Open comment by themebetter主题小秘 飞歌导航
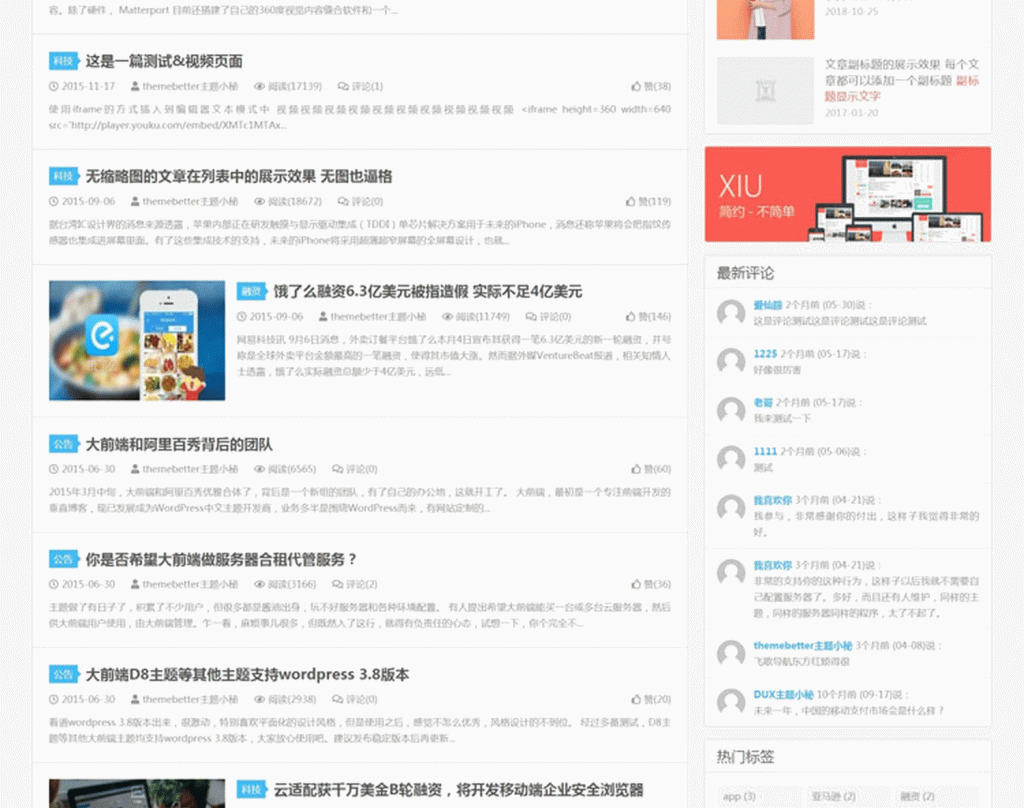Screen dimensions: 1024x808 tap(802, 662)
